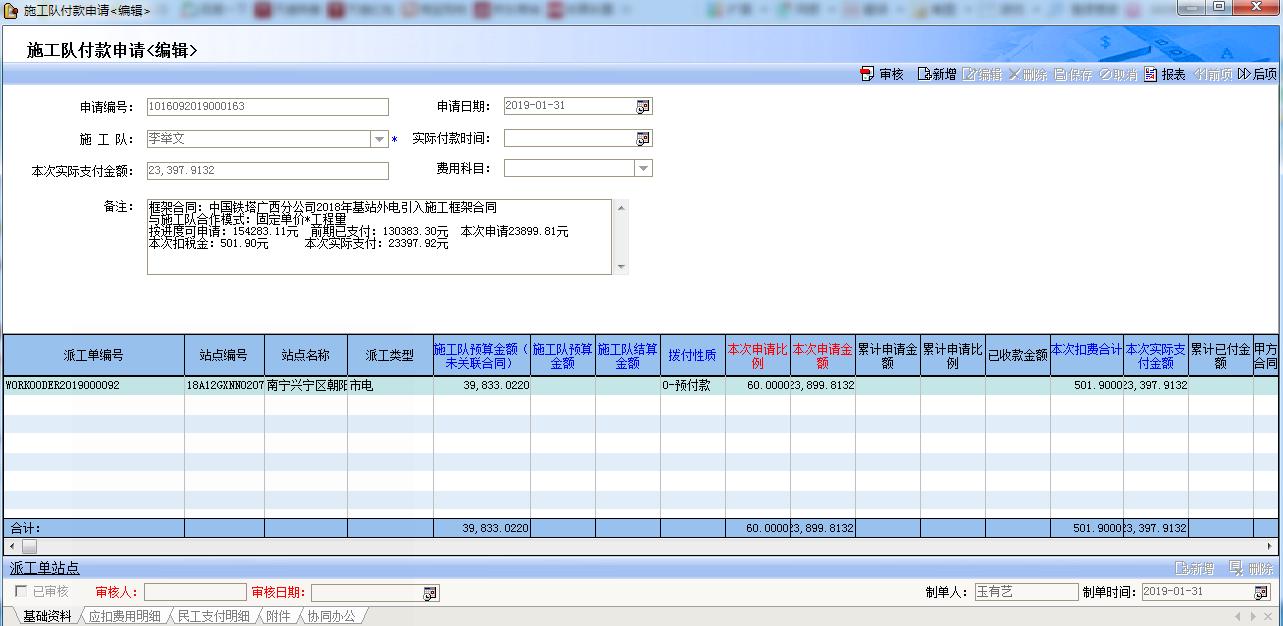Screen dimensions: 1283x626
Task: Go to next record with 后项
Action: [1257, 75]
